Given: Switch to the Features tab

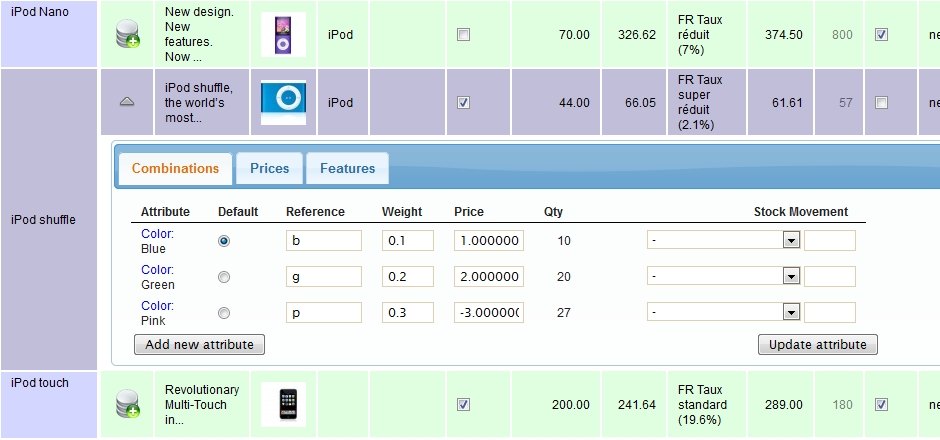Looking at the screenshot, I should 347,169.
